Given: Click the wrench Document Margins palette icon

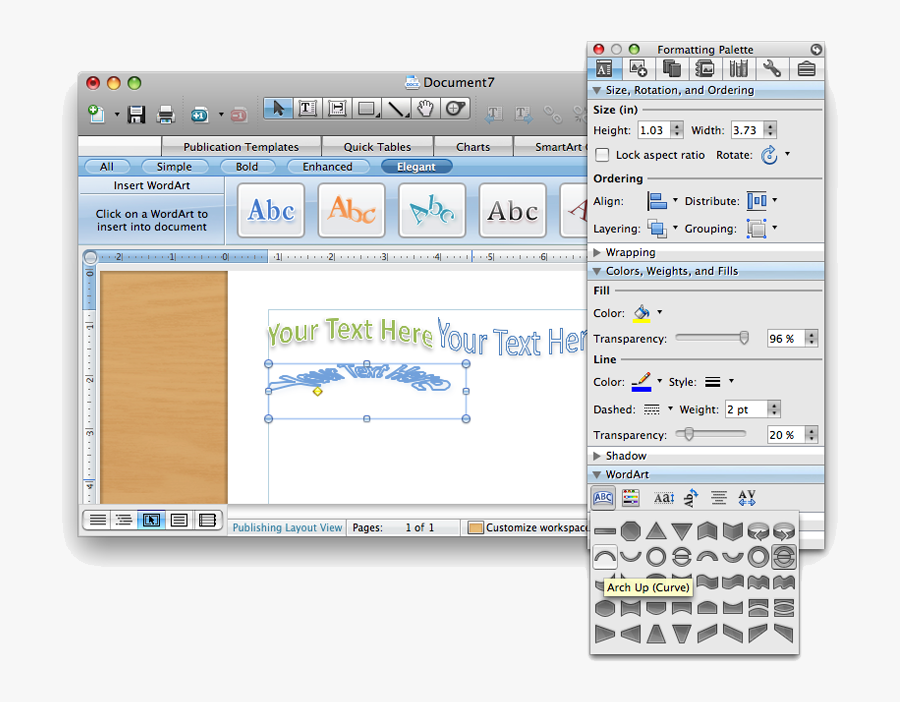Looking at the screenshot, I should pos(773,68).
